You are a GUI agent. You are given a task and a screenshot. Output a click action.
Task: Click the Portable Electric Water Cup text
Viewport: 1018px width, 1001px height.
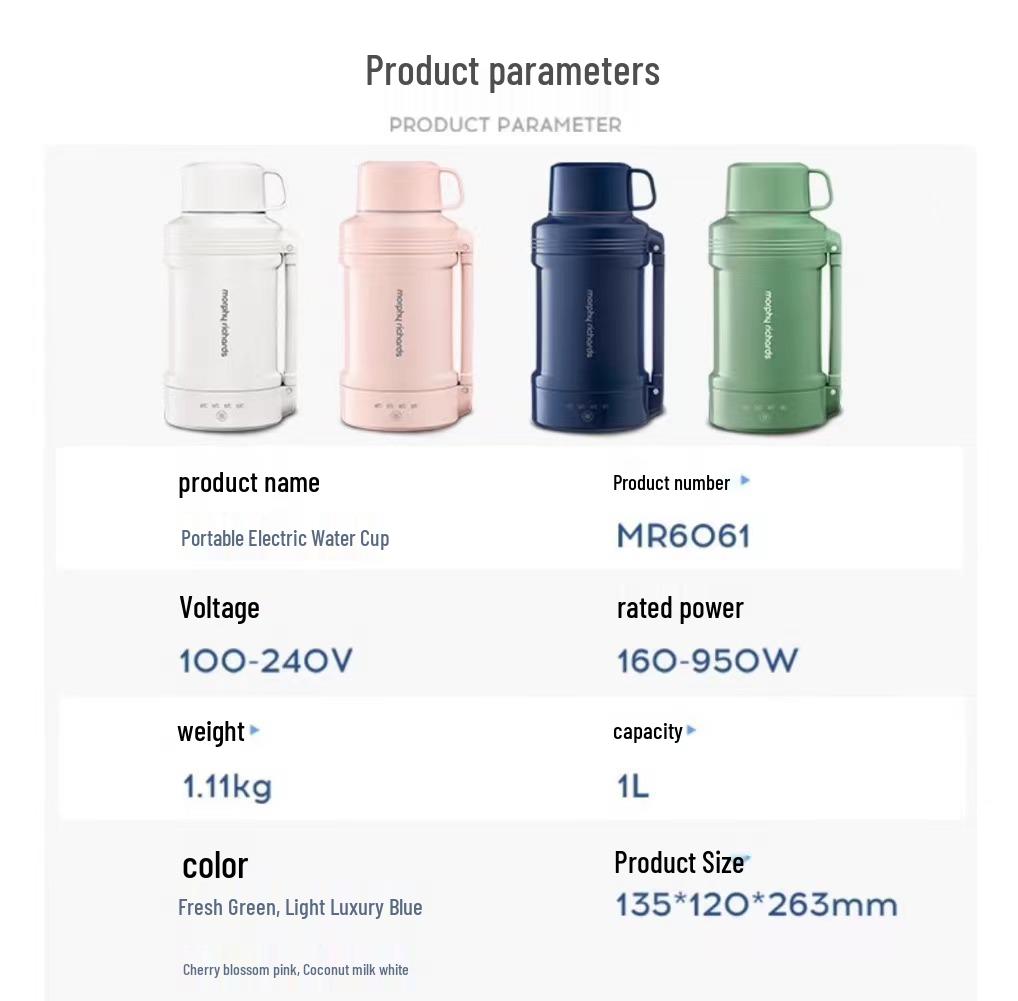285,538
